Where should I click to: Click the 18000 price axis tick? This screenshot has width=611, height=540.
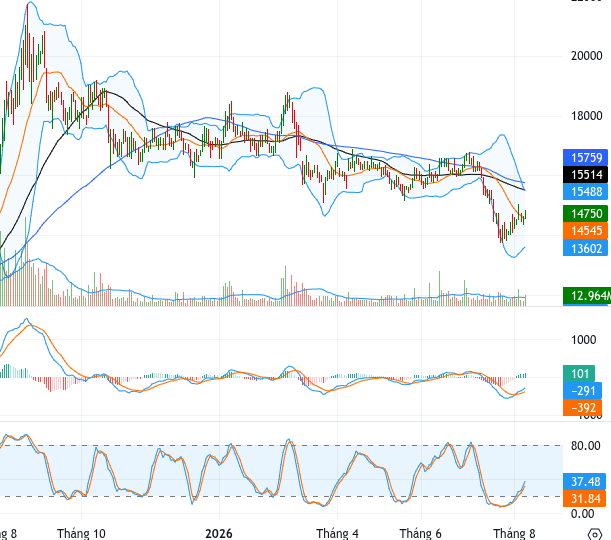coord(586,116)
